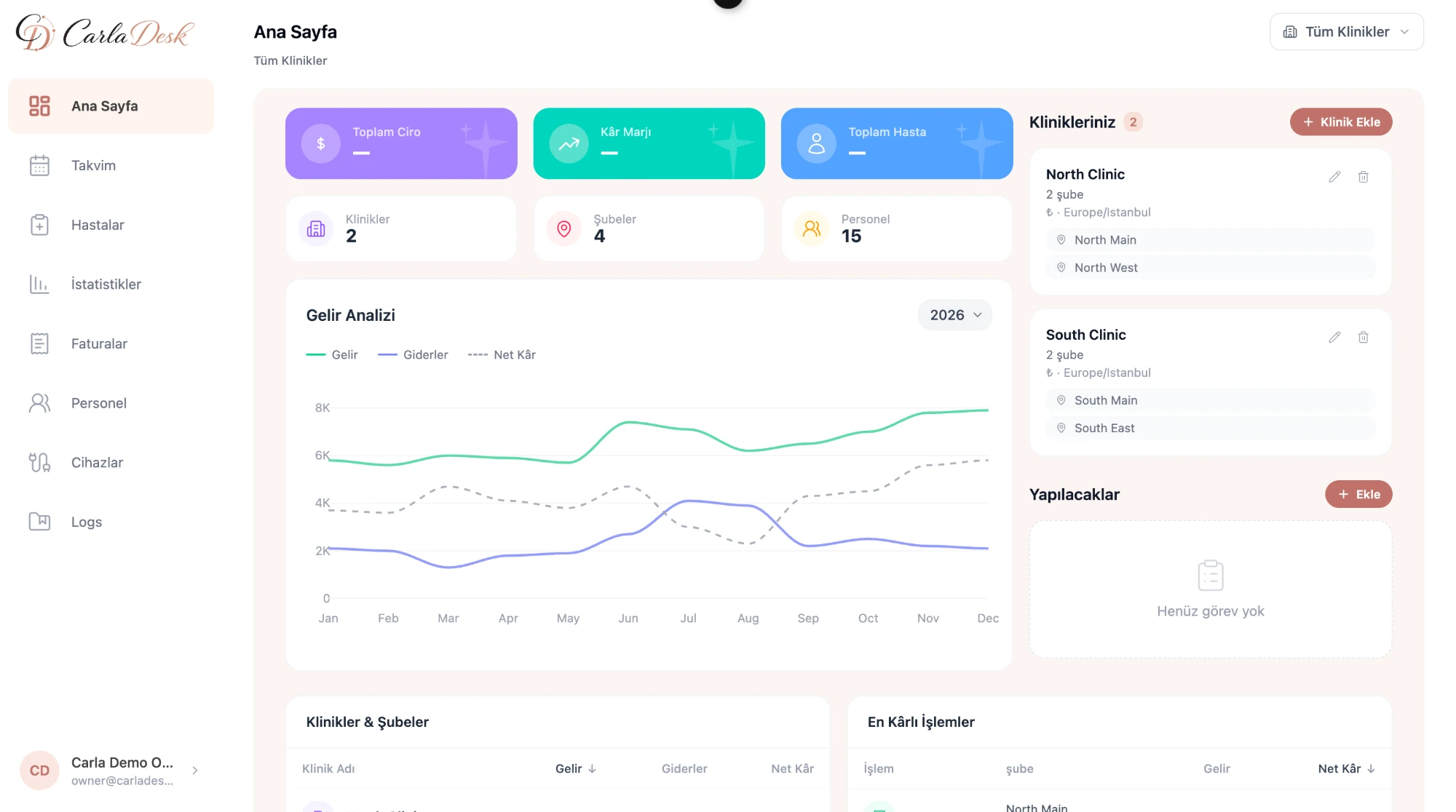Click the trend icon on Kâr Marjı card
The height and width of the screenshot is (812, 1456).
point(569,144)
